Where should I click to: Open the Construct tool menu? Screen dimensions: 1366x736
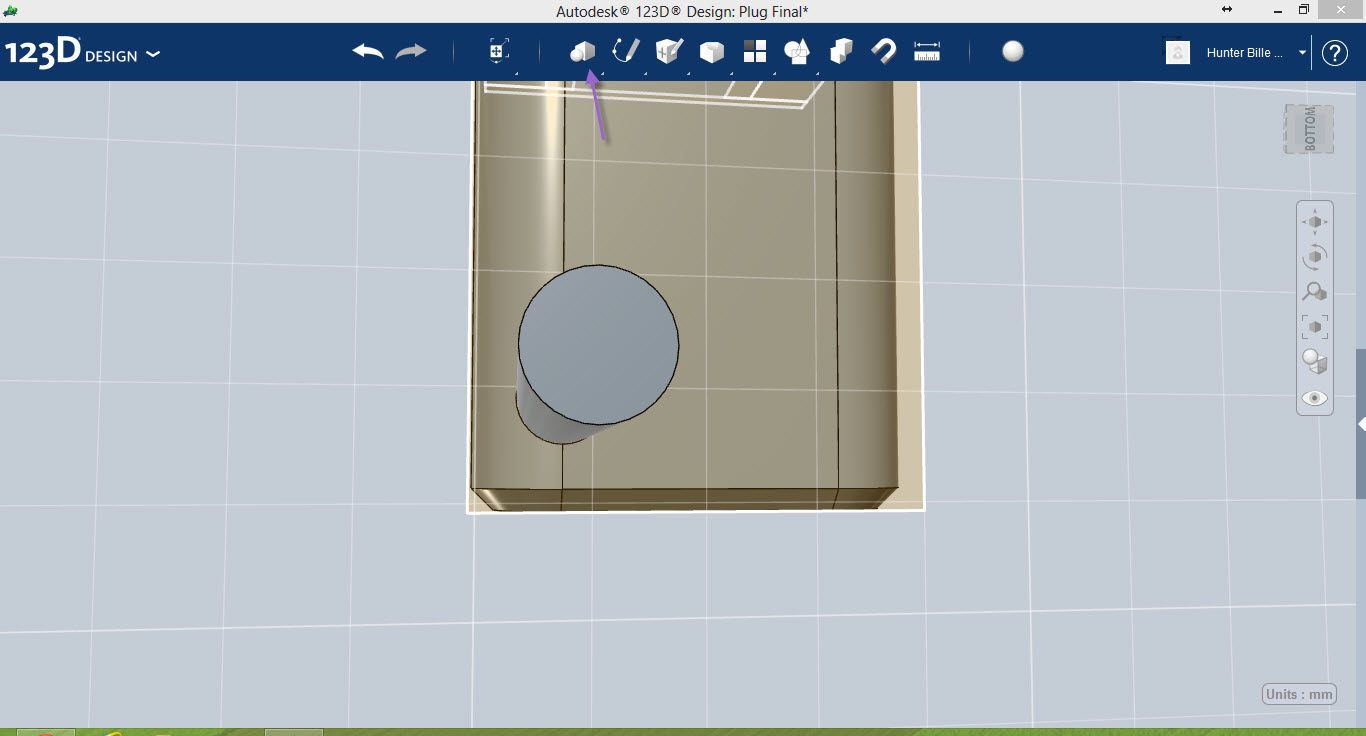[x=669, y=51]
